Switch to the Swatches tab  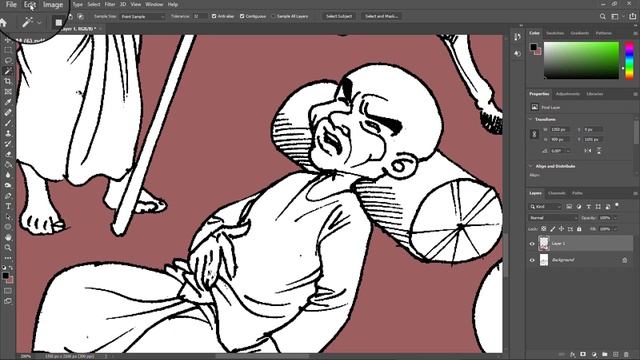coord(555,33)
